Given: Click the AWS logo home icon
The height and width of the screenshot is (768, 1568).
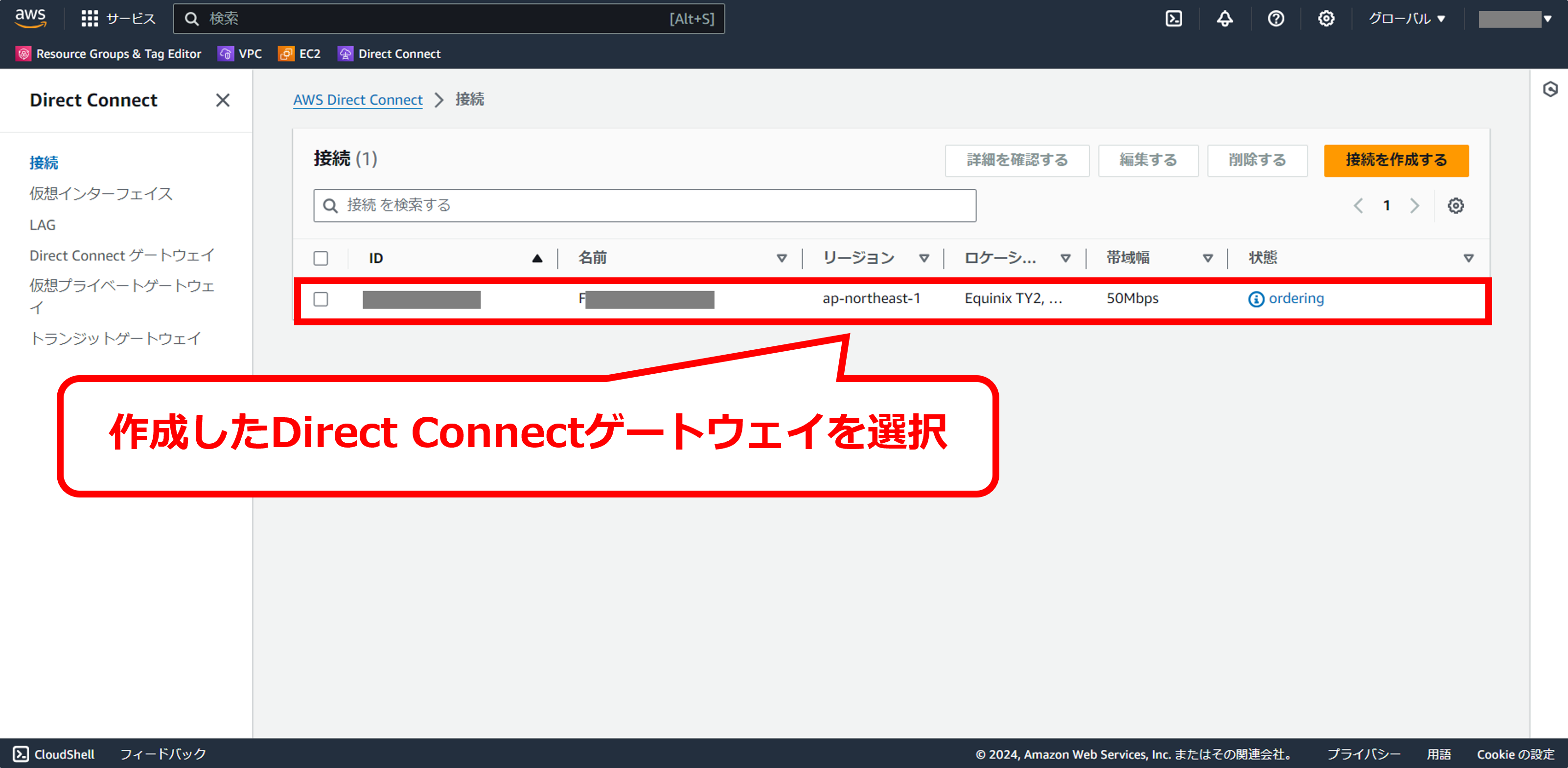Looking at the screenshot, I should (30, 18).
